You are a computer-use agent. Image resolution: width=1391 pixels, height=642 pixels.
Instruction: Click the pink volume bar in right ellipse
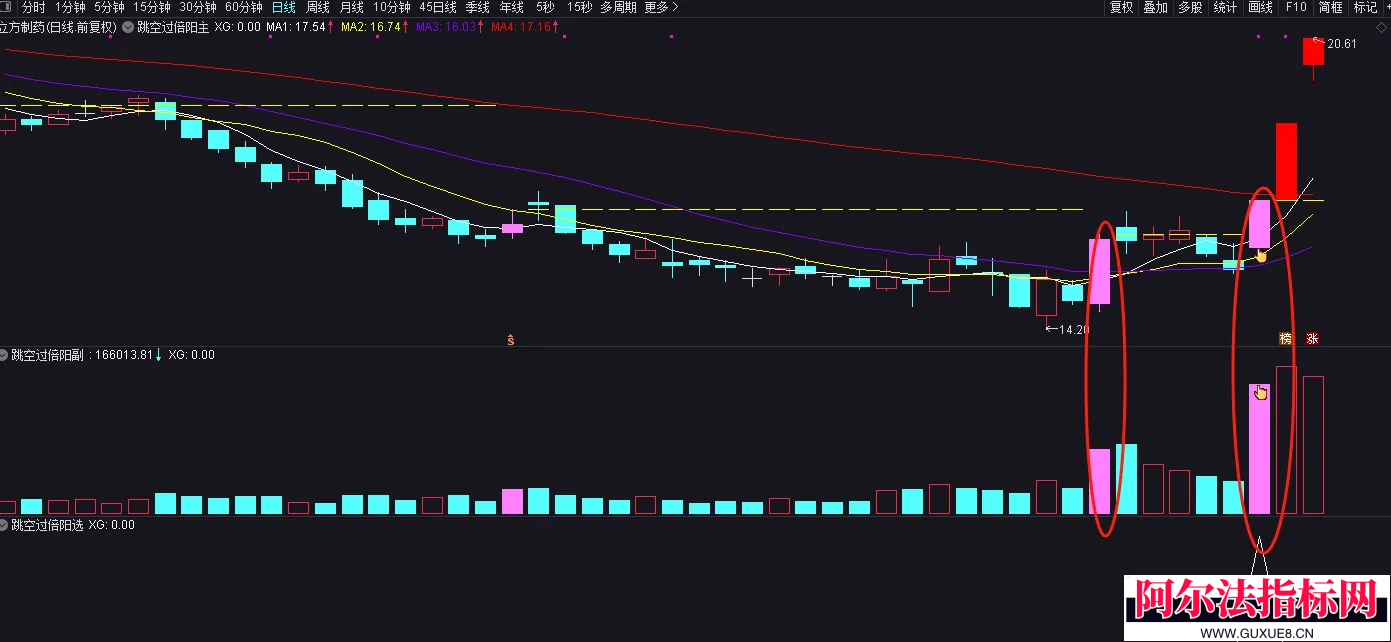pos(1259,449)
